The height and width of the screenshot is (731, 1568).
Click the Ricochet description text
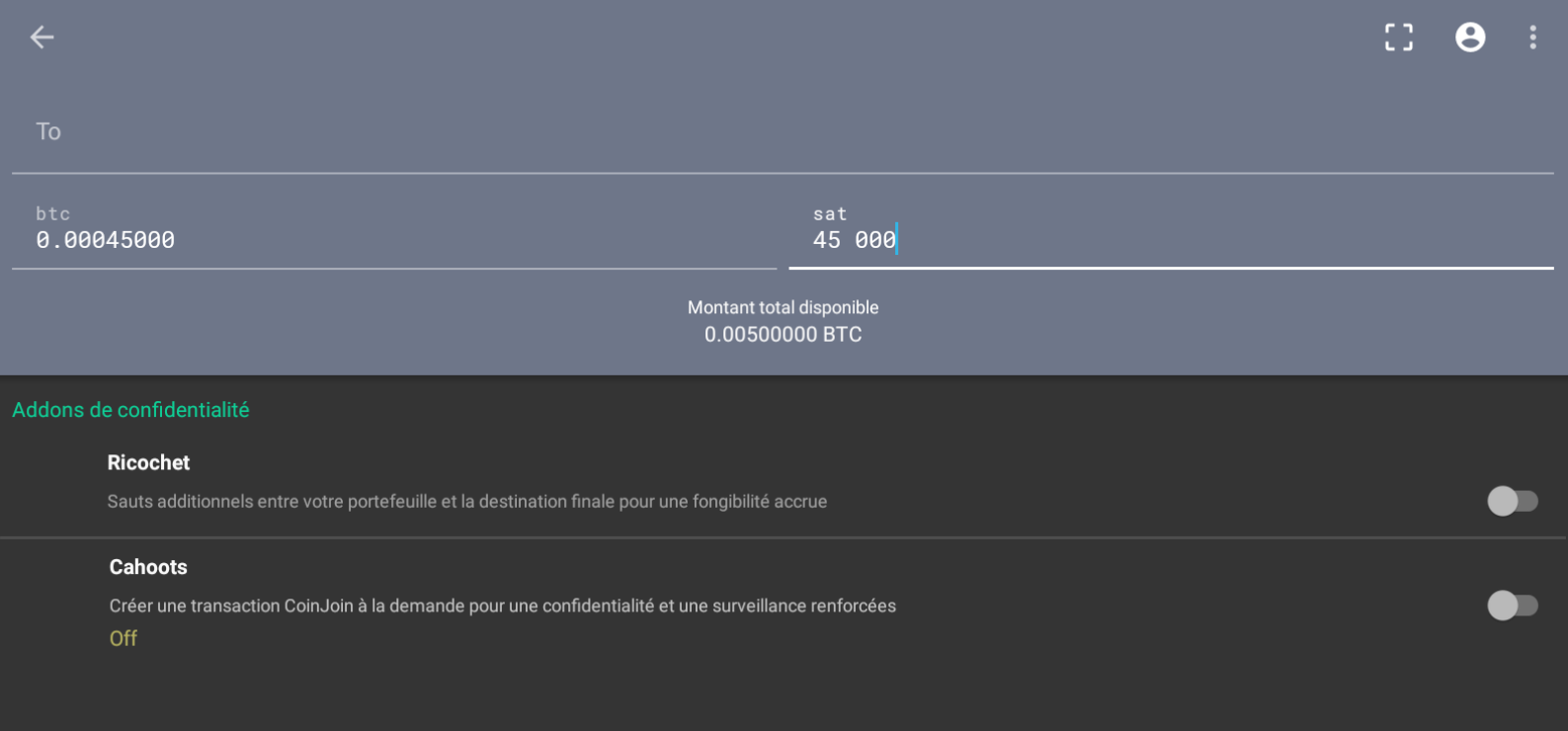[466, 502]
